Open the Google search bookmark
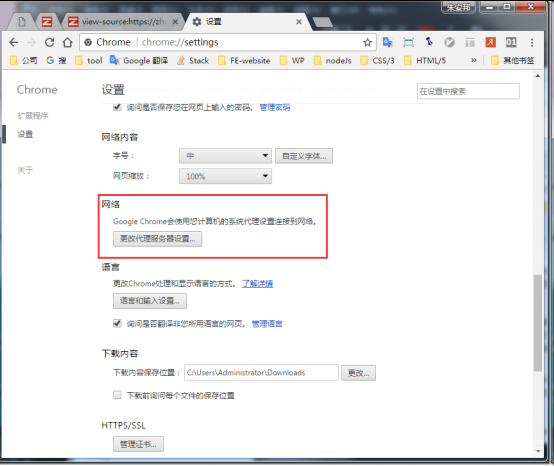This screenshot has height=466, width=554. pyautogui.click(x=56, y=61)
